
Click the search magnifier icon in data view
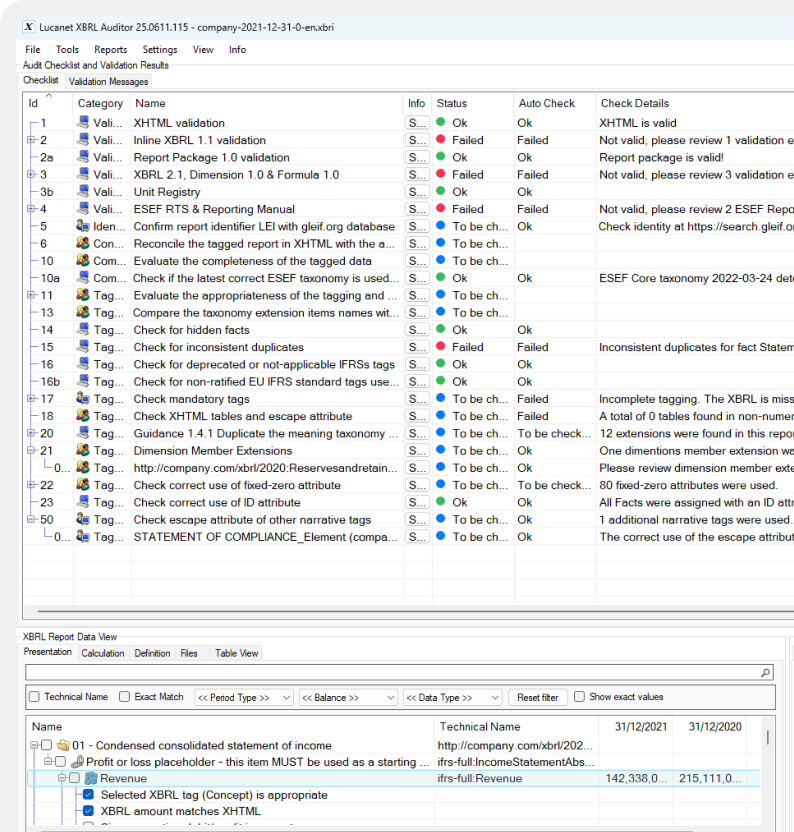coord(766,674)
